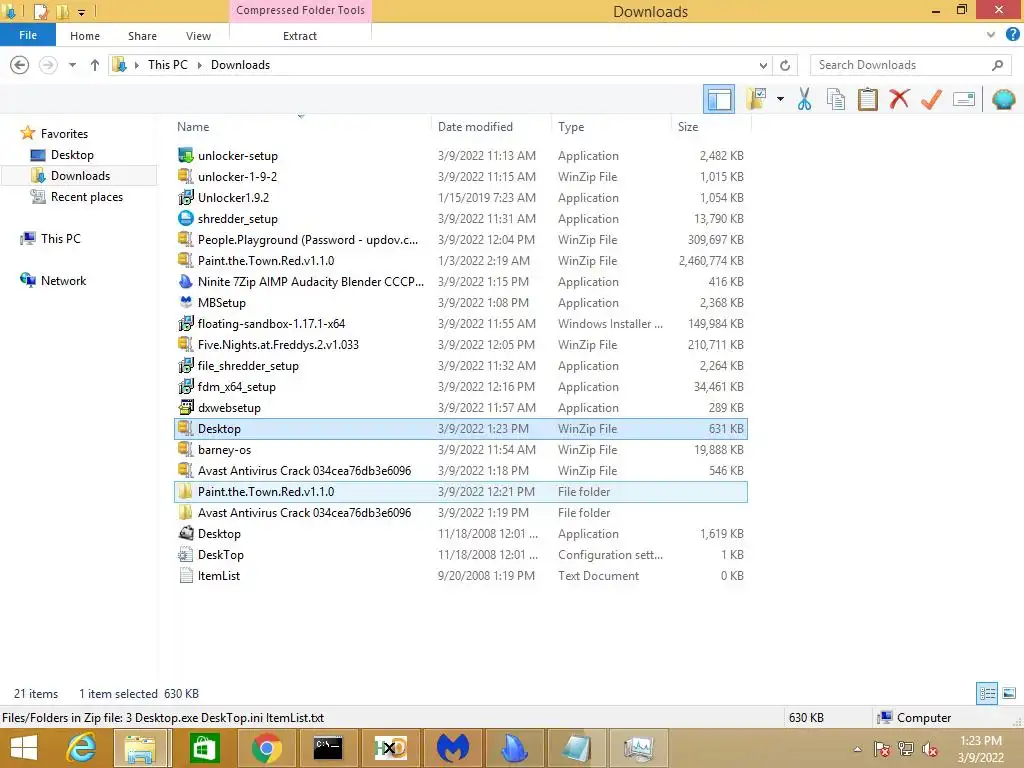The width and height of the screenshot is (1024, 768).
Task: Select the Paint.the.Town.Red.v1.1.0 file folder
Action: coord(460,492)
